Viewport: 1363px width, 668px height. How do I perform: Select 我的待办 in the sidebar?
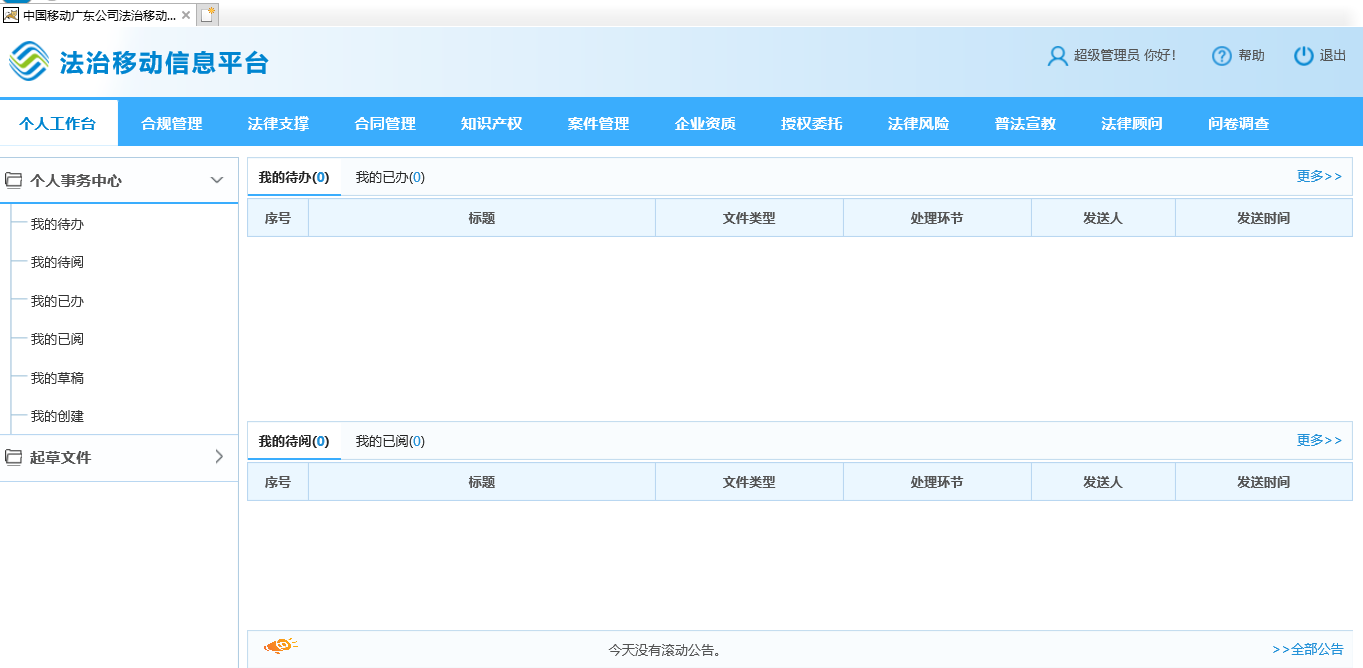coord(57,224)
